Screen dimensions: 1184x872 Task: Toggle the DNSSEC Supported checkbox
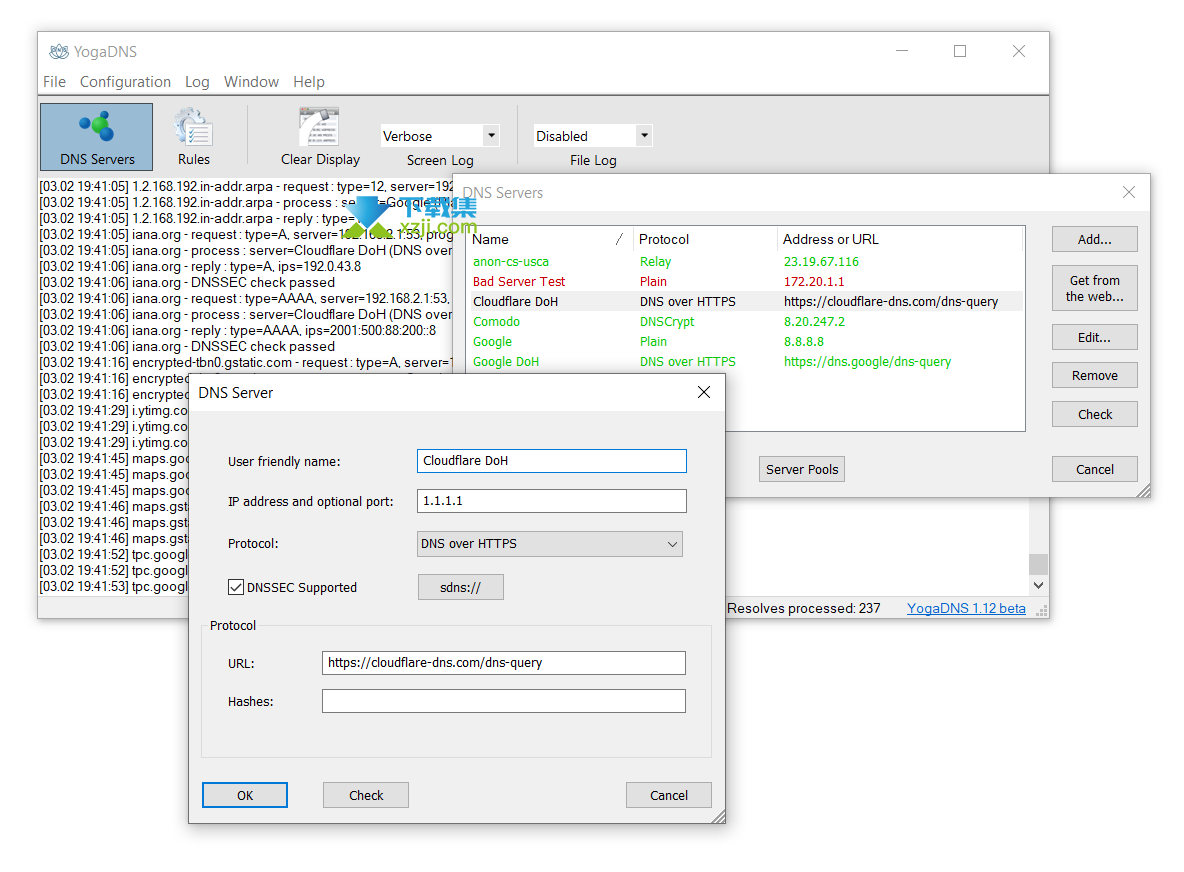pos(237,588)
